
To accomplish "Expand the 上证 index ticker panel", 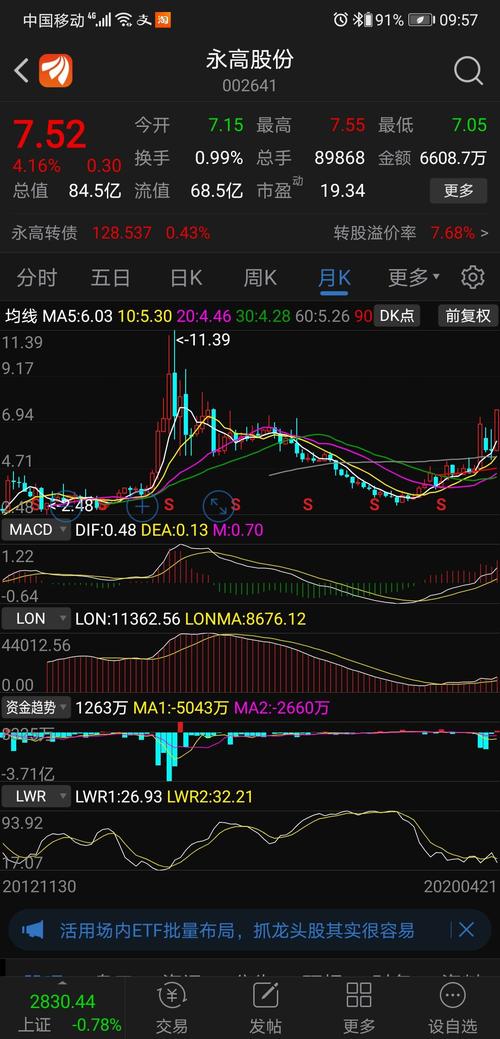I will [63, 1012].
